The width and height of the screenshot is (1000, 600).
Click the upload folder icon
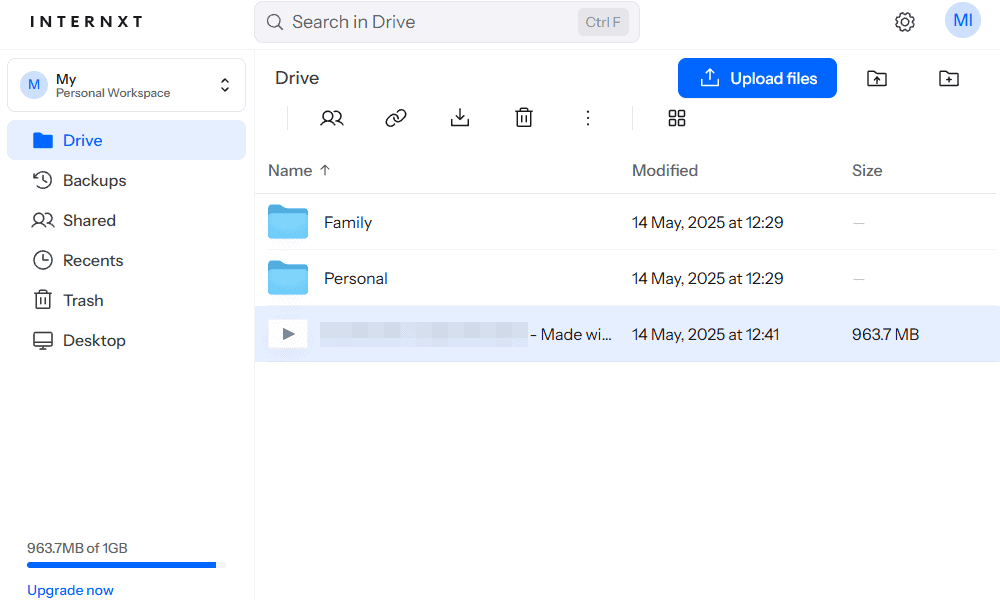point(877,78)
